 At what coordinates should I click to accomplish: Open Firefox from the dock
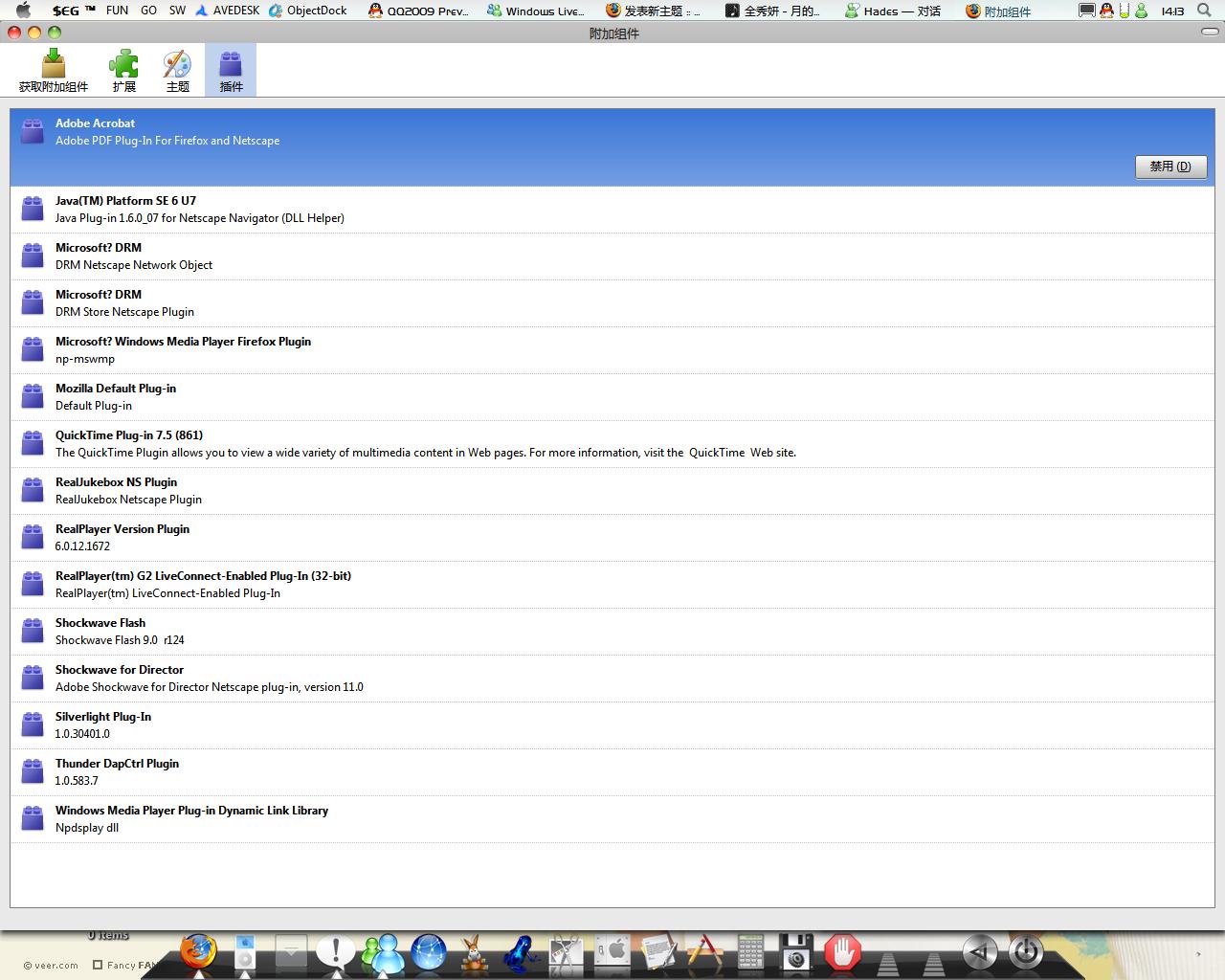tap(198, 952)
